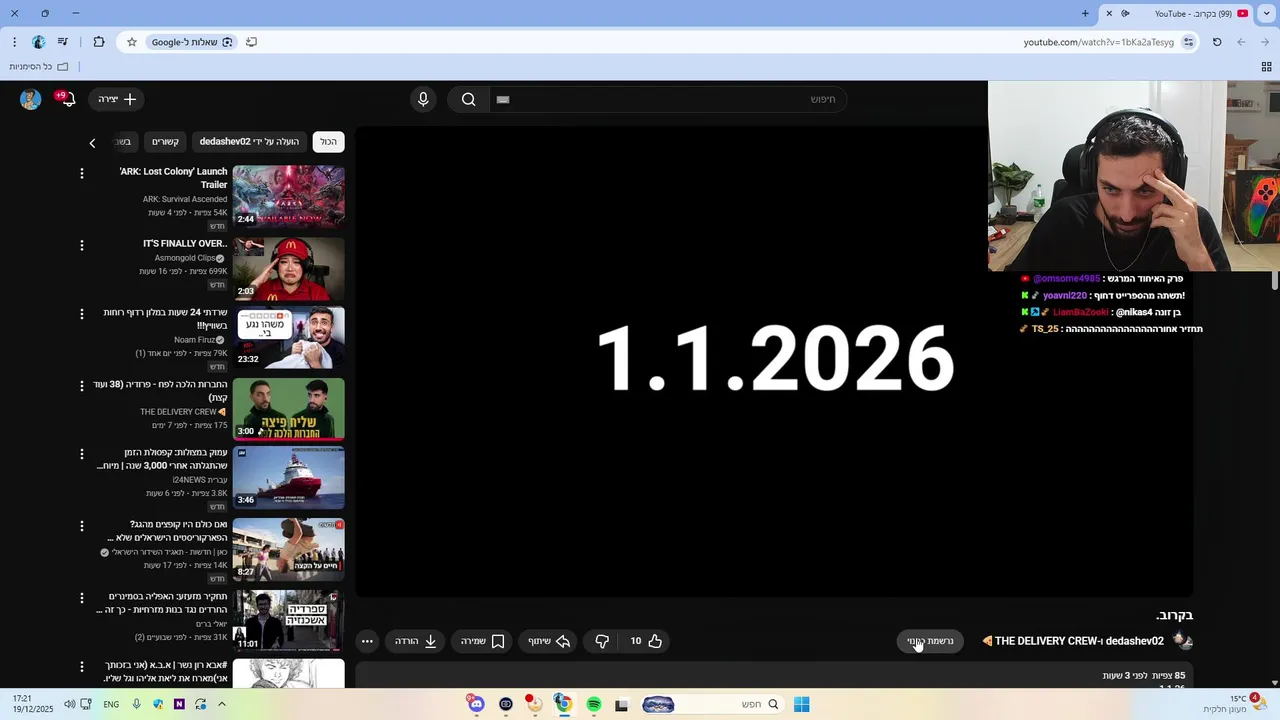Click the on-screen keyboard icon in search box
This screenshot has width=1280, height=720.
pos(503,99)
